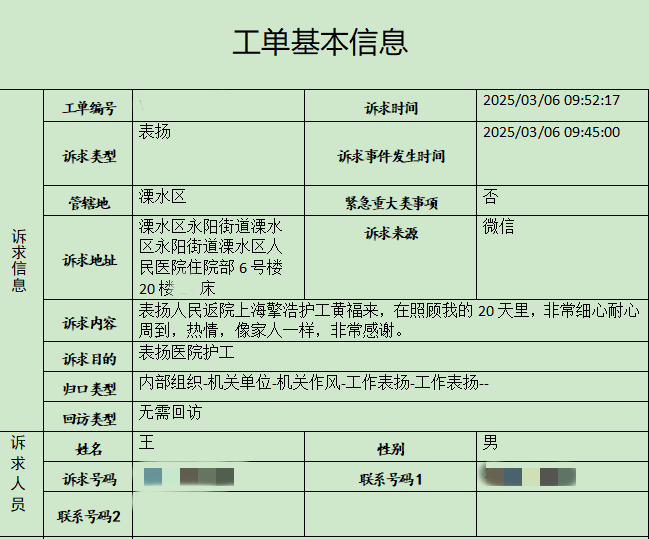Select the 姓名 label

click(x=89, y=449)
